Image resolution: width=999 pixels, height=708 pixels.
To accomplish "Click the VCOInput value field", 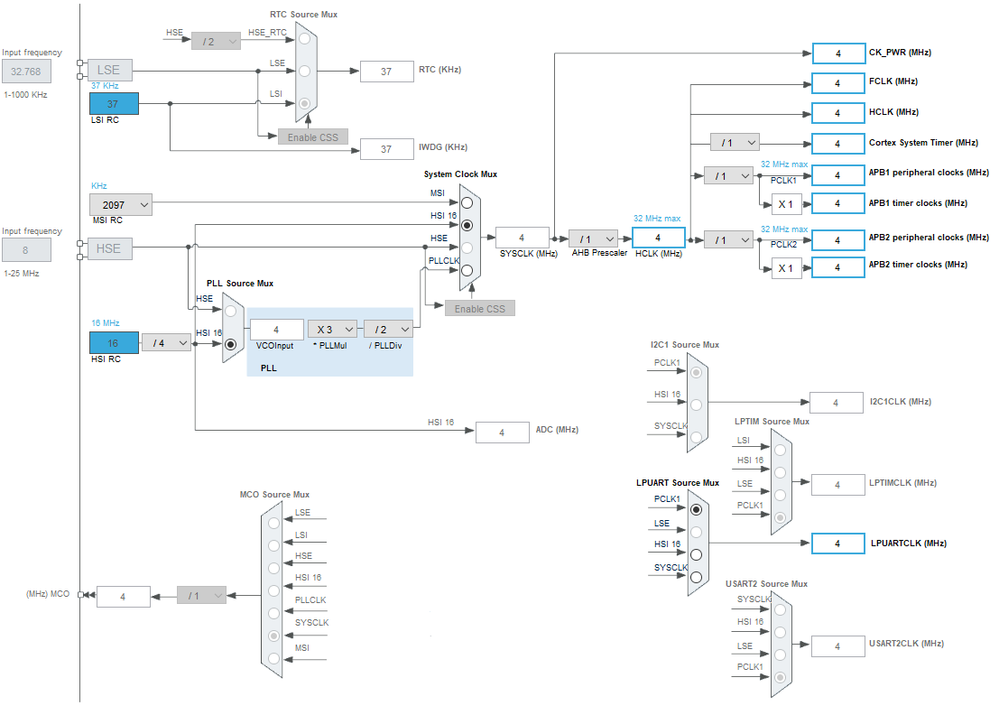I will coord(277,329).
